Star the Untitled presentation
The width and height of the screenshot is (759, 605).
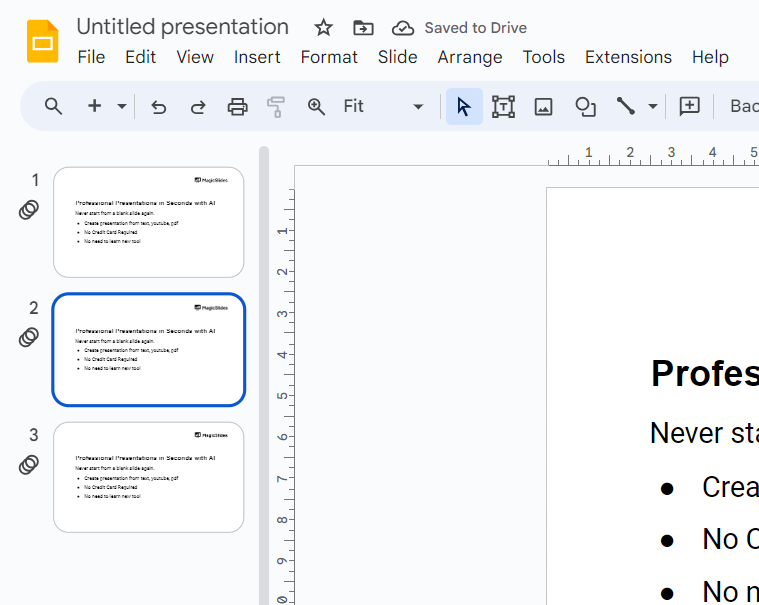pos(323,28)
